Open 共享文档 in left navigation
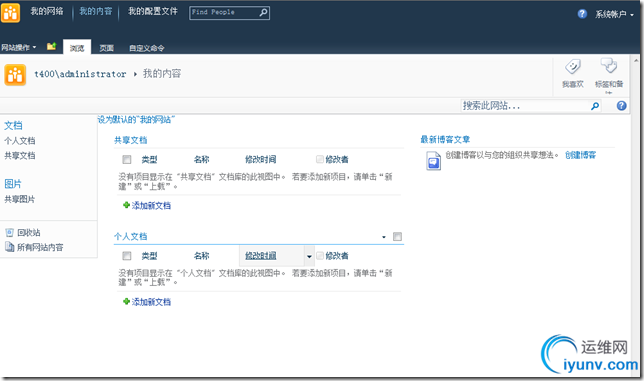The height and width of the screenshot is (381, 644). [x=20, y=156]
